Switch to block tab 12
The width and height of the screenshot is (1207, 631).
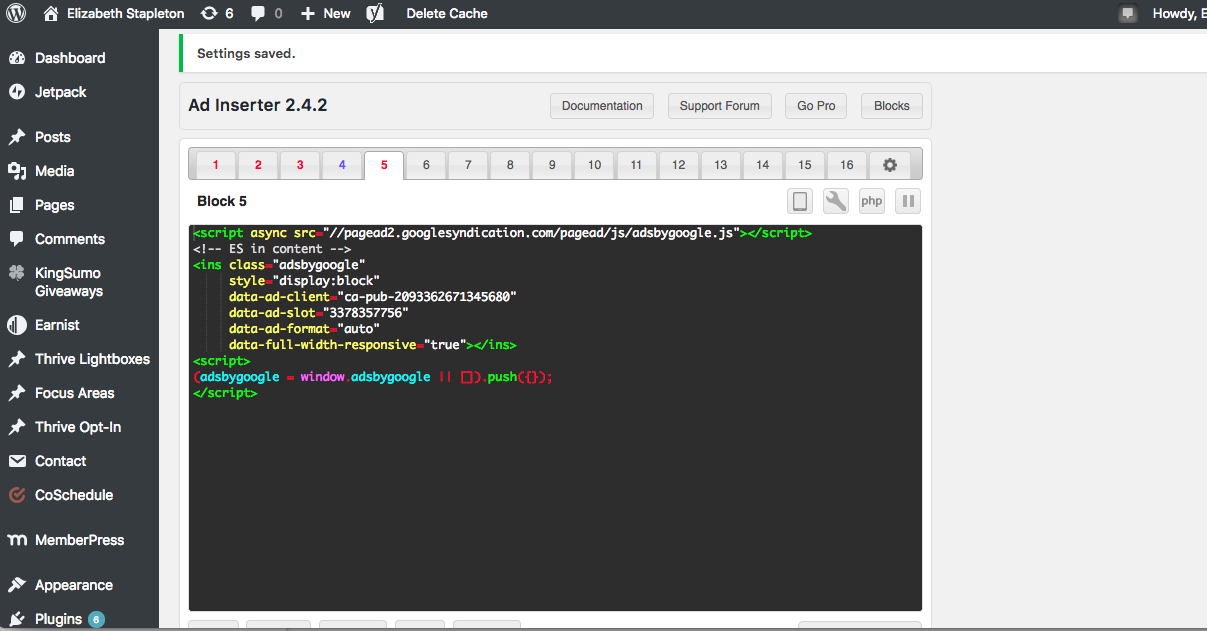tap(678, 165)
